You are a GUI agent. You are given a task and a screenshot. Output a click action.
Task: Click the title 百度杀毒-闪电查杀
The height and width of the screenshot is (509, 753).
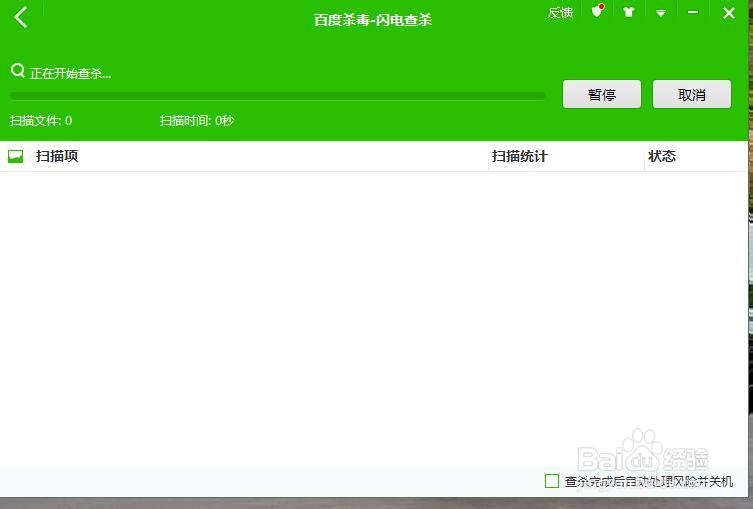click(373, 20)
